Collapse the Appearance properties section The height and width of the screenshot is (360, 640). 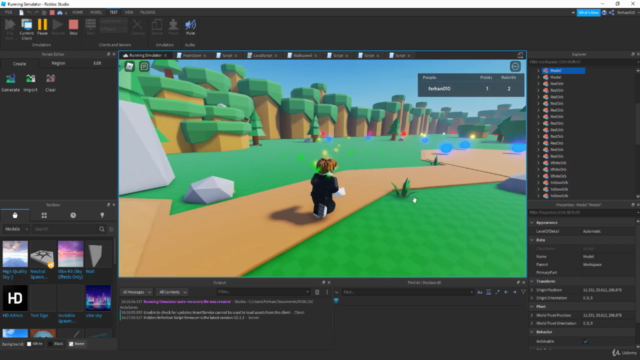point(532,222)
